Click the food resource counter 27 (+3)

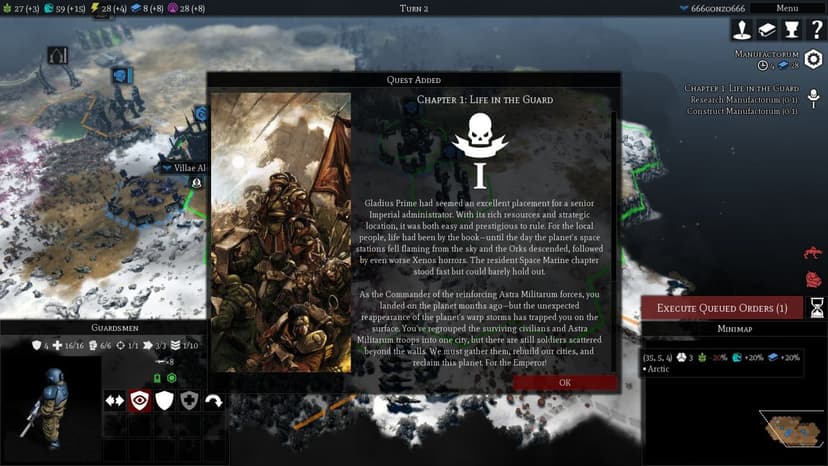pos(21,8)
